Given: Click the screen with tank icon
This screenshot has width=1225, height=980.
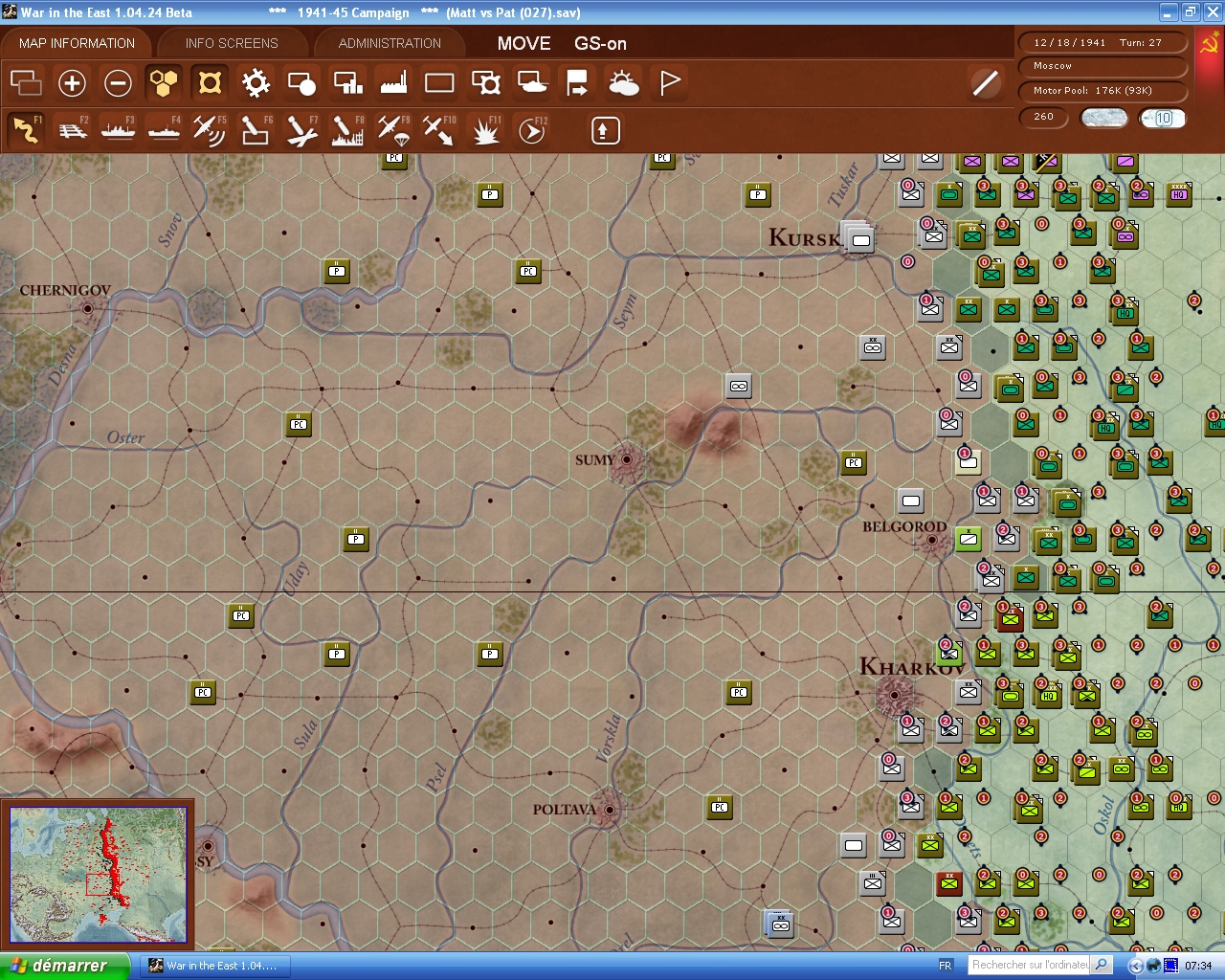Looking at the screenshot, I should tap(531, 83).
